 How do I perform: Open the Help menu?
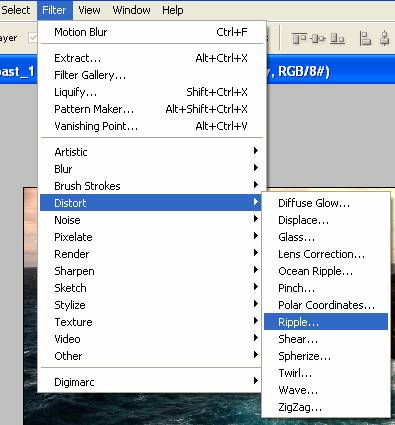(173, 10)
